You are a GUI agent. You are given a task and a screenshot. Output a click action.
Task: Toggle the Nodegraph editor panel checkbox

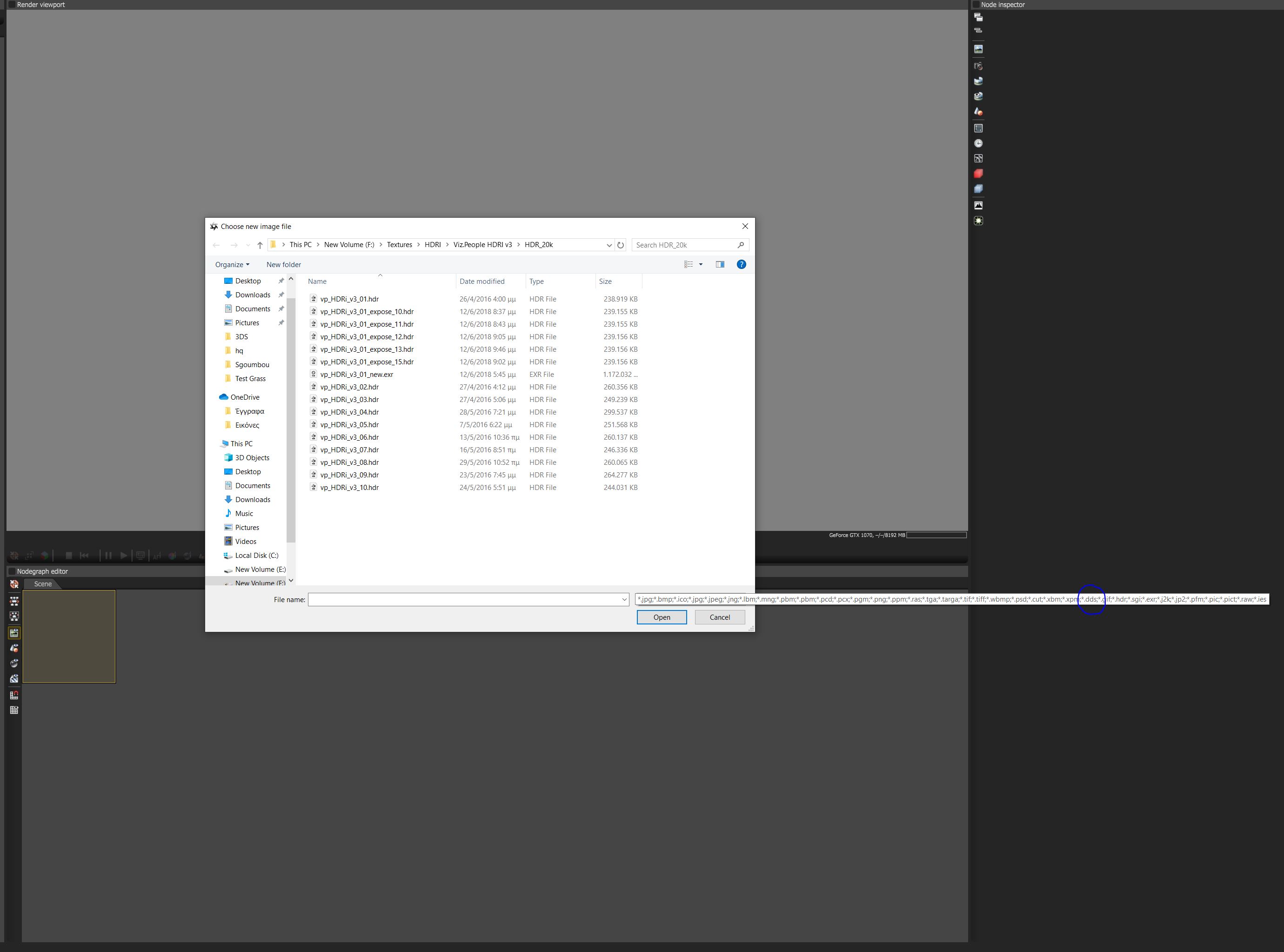[x=12, y=571]
